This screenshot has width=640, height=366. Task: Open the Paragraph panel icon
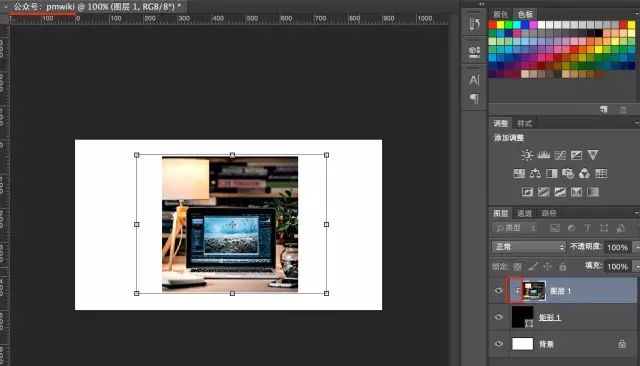(x=473, y=98)
